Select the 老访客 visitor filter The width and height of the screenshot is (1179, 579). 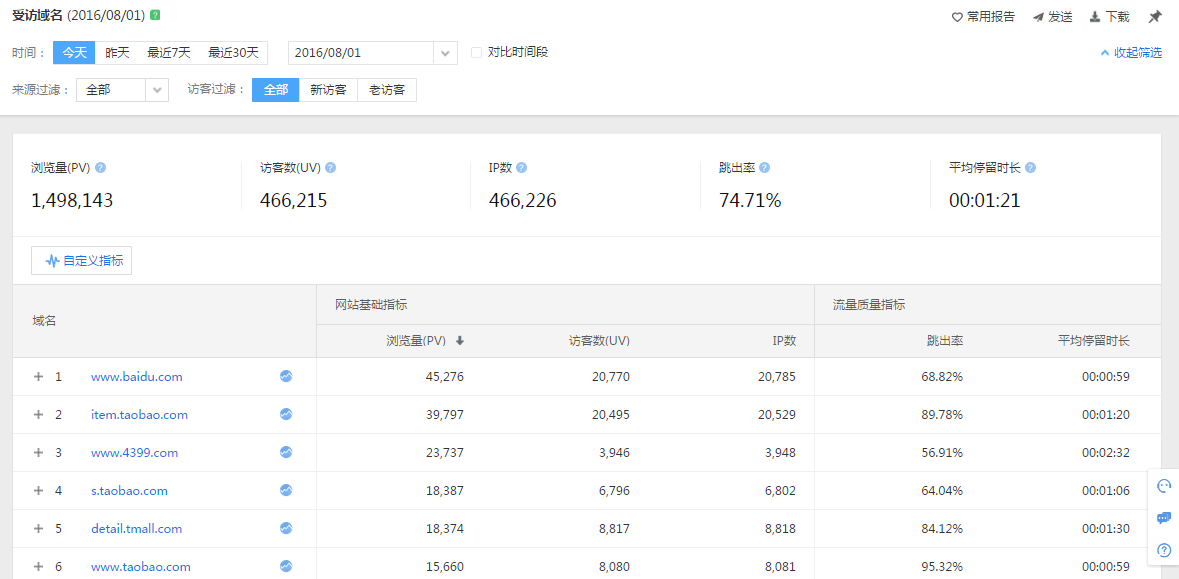[387, 90]
